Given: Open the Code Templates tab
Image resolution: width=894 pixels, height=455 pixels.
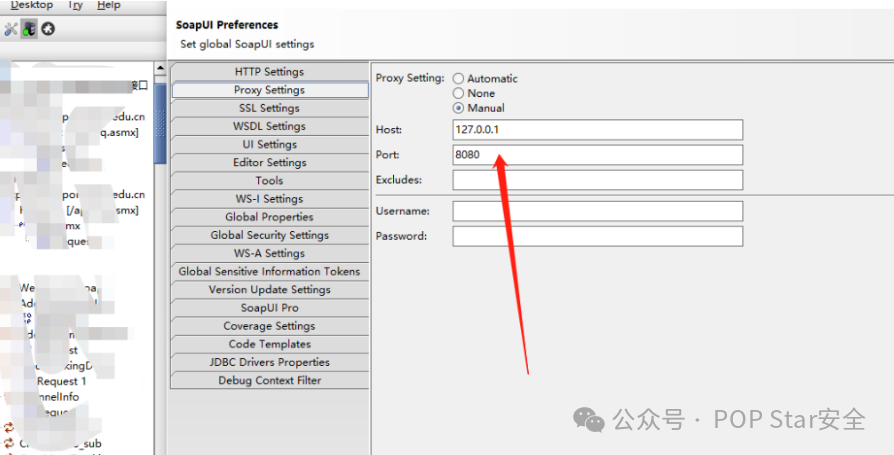Looking at the screenshot, I should (x=270, y=344).
